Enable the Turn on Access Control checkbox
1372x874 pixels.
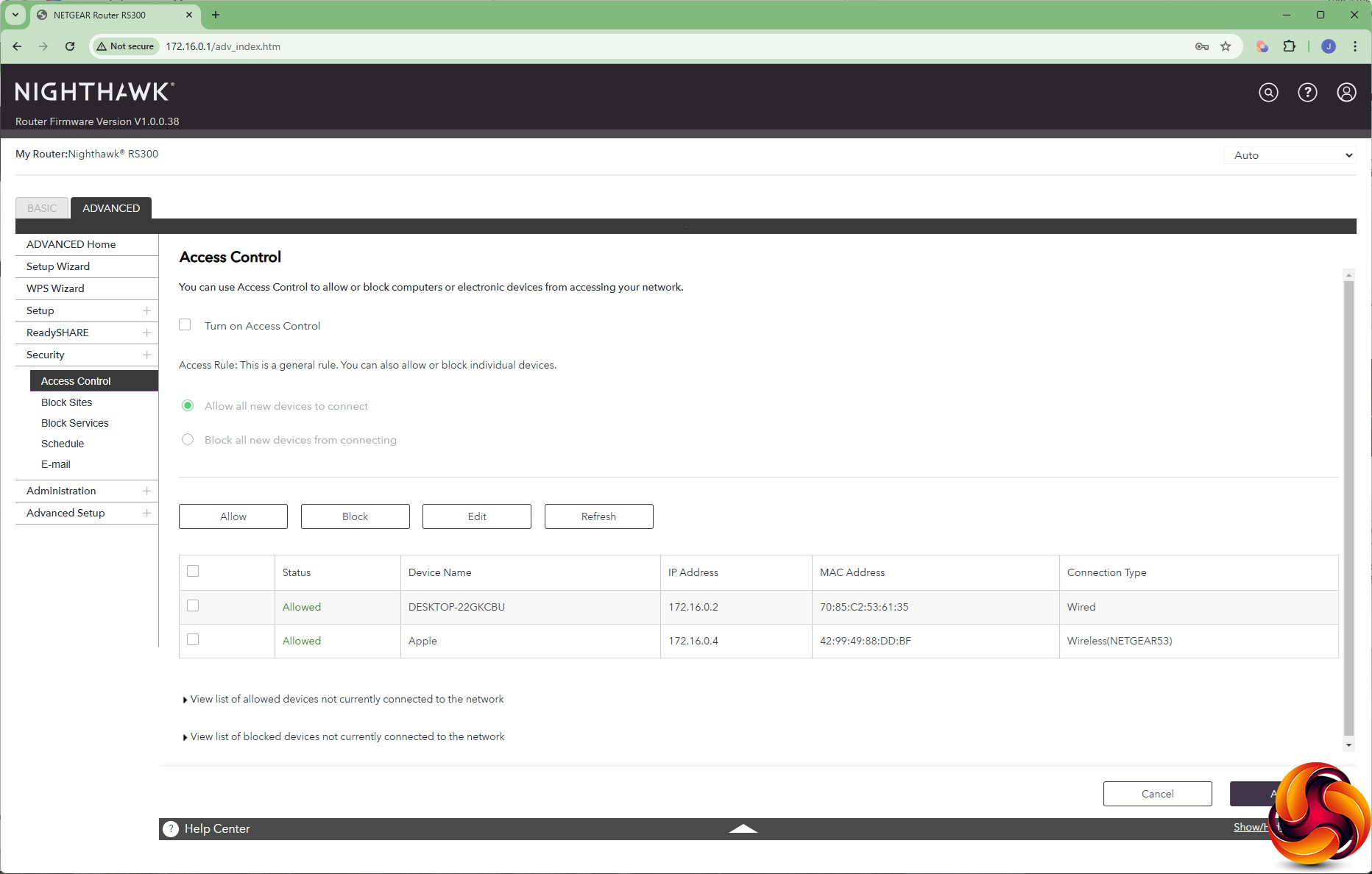click(x=185, y=324)
